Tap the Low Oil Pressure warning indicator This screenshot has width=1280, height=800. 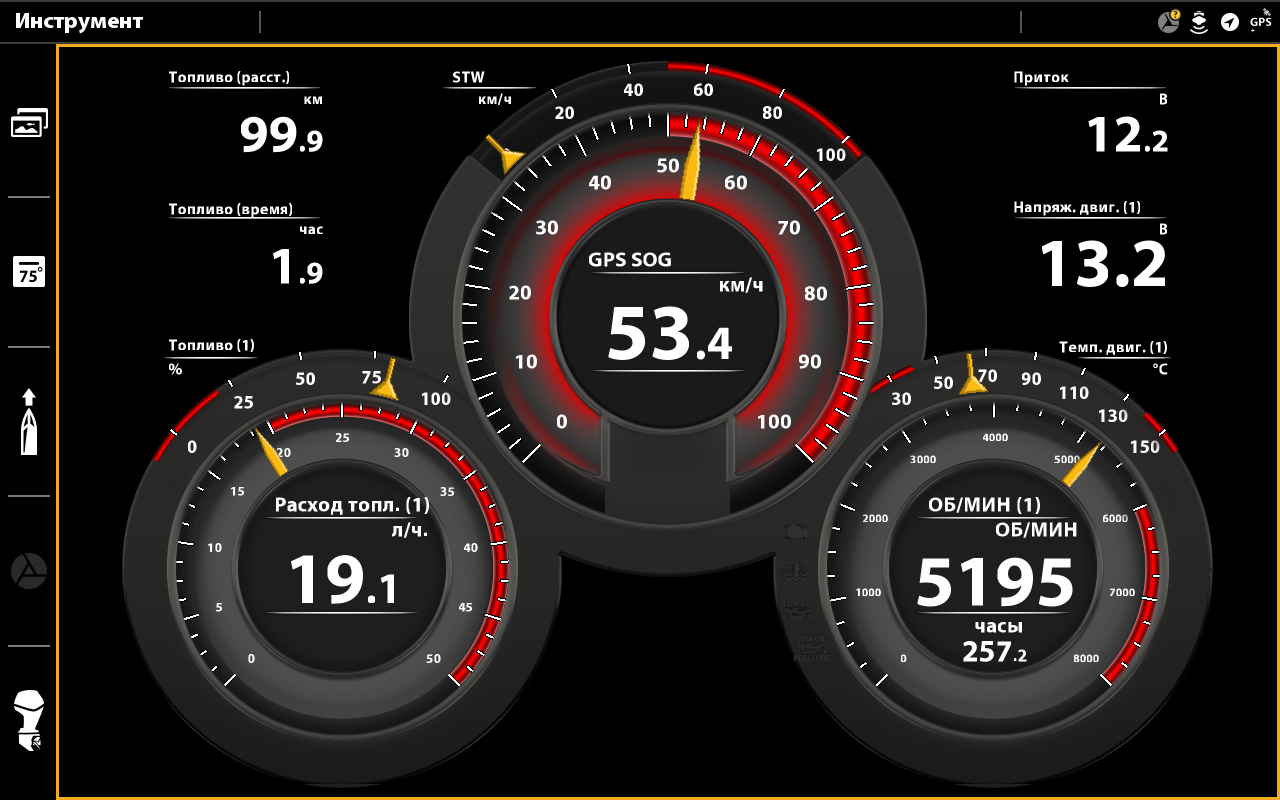(811, 647)
